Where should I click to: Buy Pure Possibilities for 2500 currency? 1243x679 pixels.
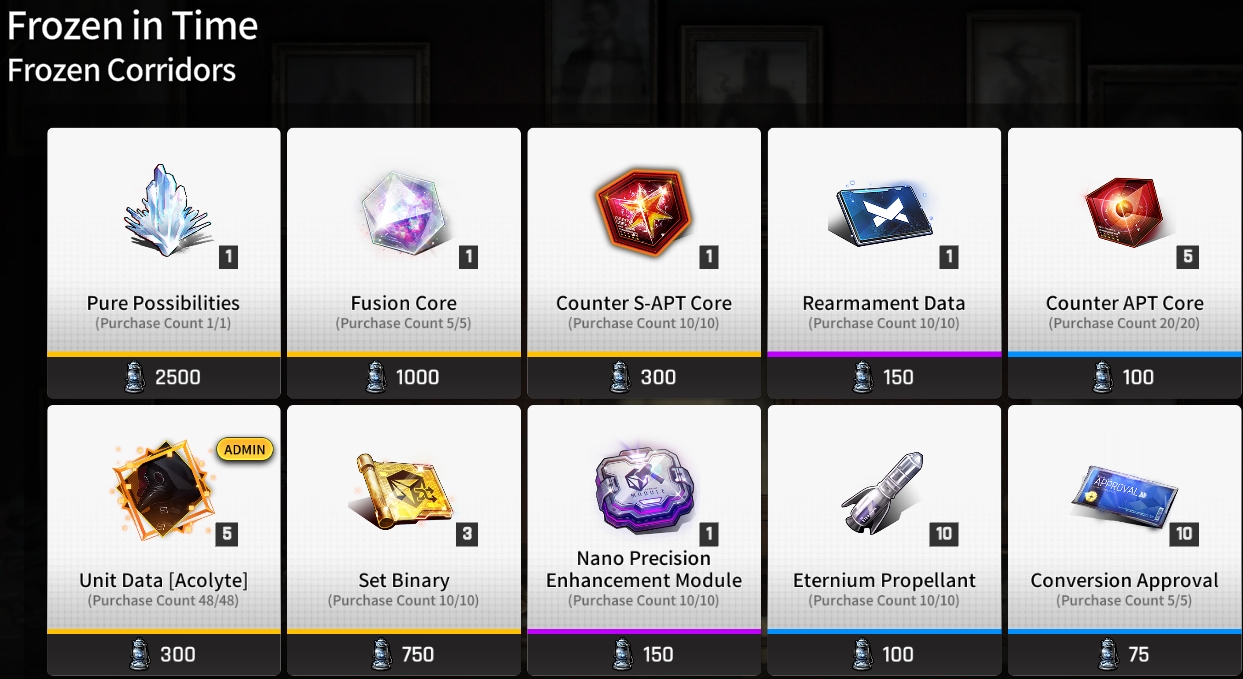click(x=164, y=377)
